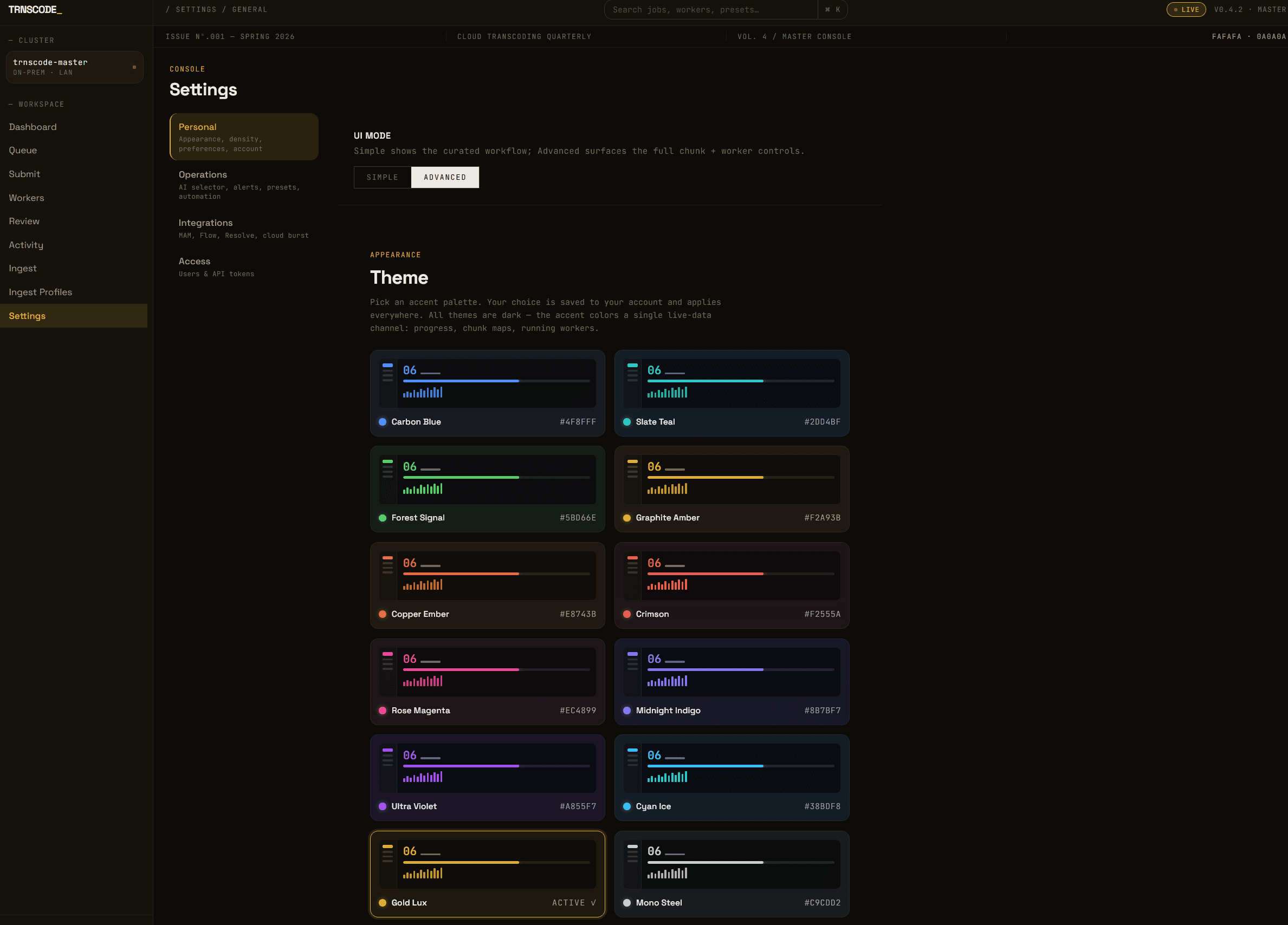Open the Integrations settings tab
Image resolution: width=1288 pixels, height=925 pixels.
click(x=244, y=228)
